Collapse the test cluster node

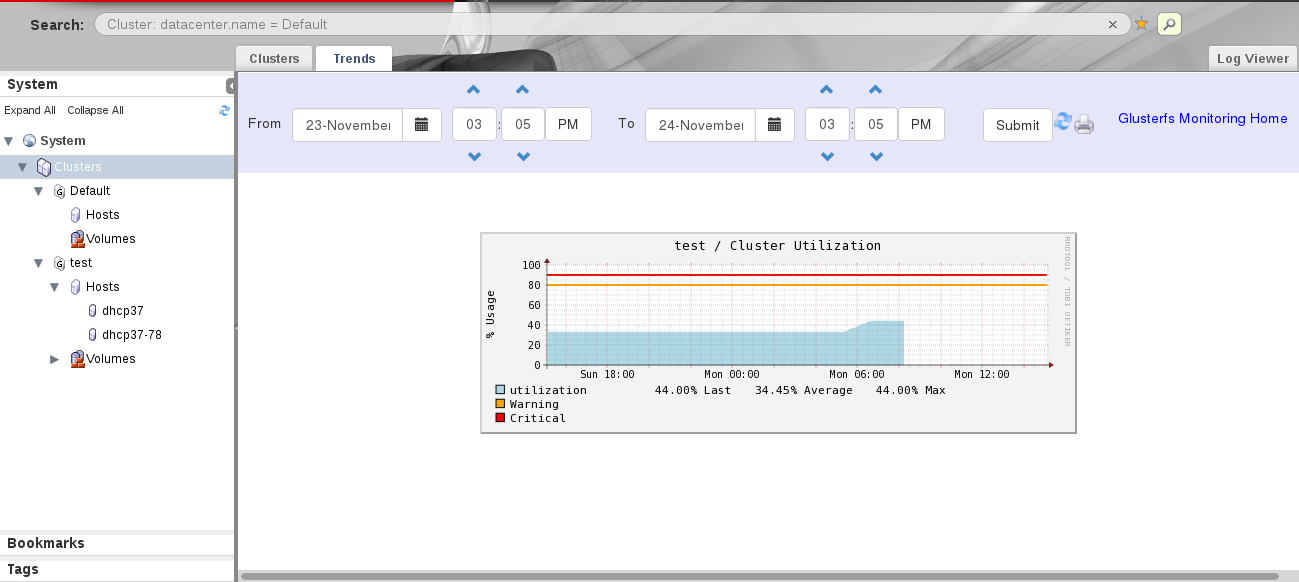point(38,263)
